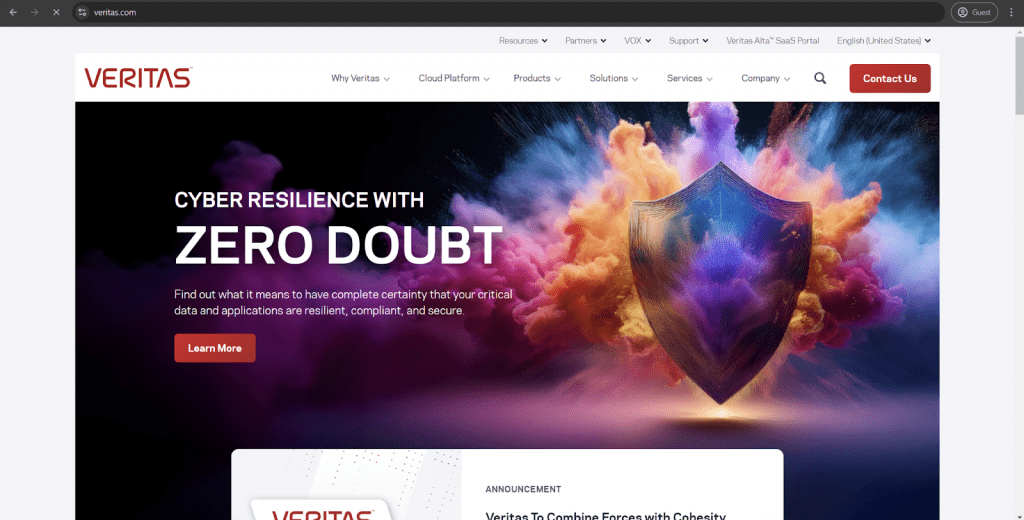Open the Services menu
The width and height of the screenshot is (1024, 520).
point(690,78)
